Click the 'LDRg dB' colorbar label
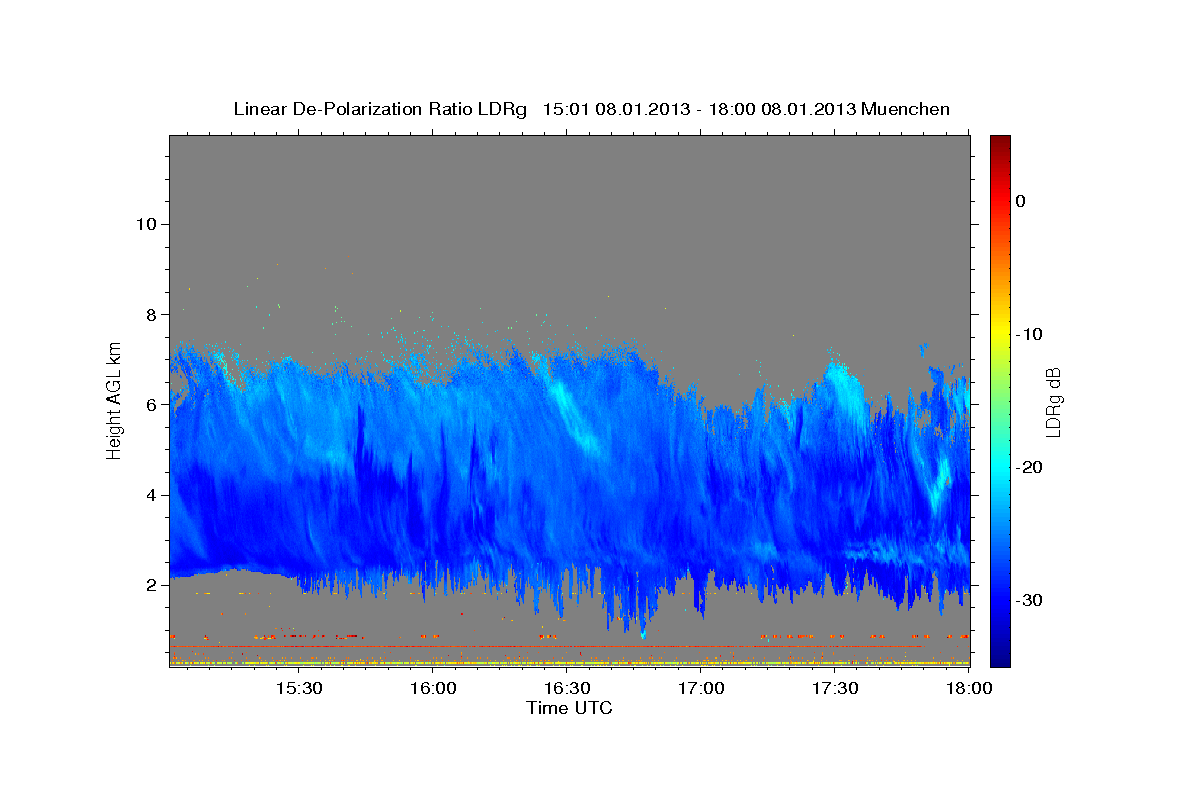The height and width of the screenshot is (800, 1200). 1052,401
